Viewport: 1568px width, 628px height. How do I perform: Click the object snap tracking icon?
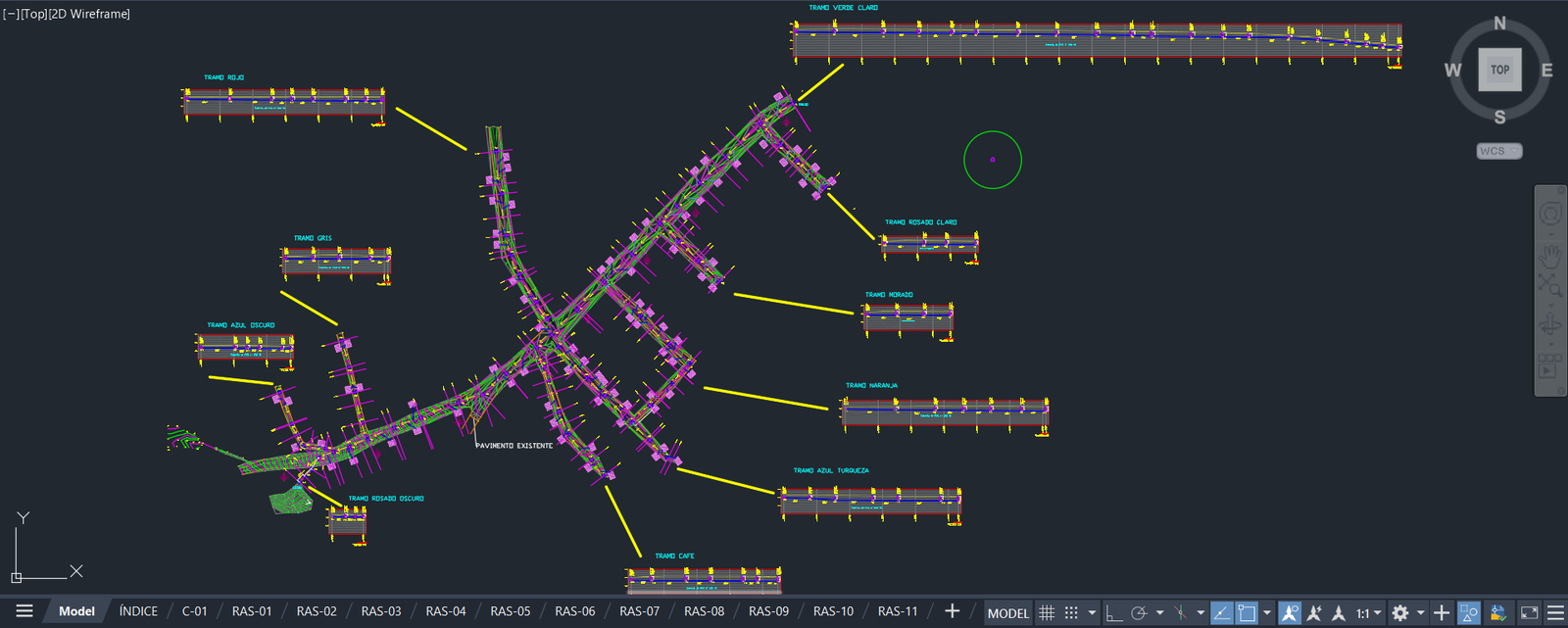[1221, 612]
